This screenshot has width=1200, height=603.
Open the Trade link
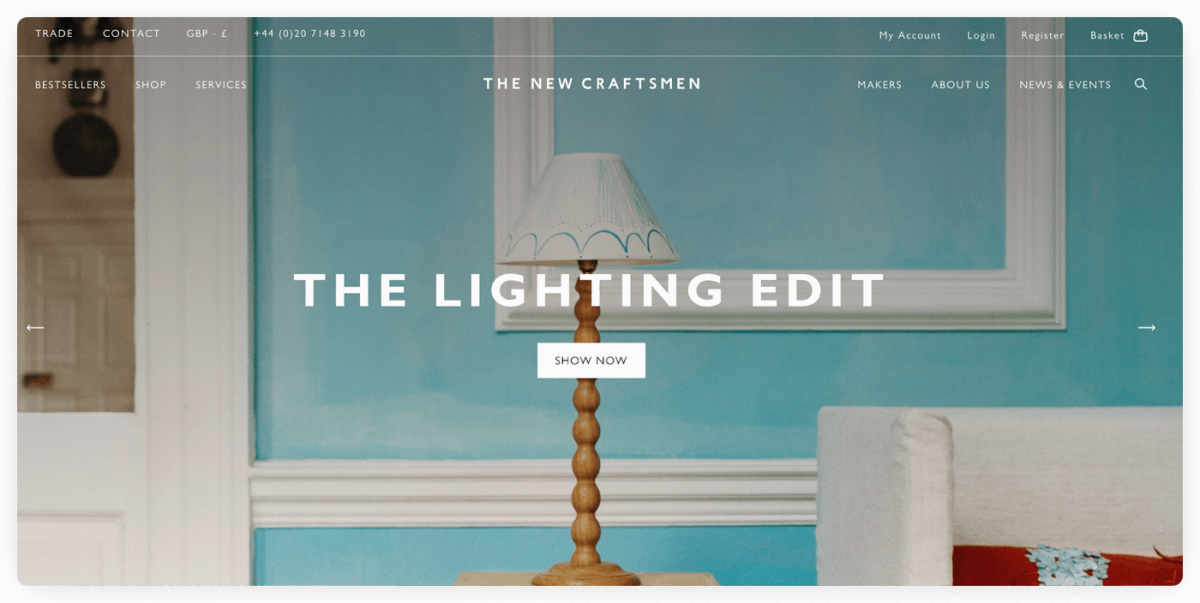[x=54, y=34]
